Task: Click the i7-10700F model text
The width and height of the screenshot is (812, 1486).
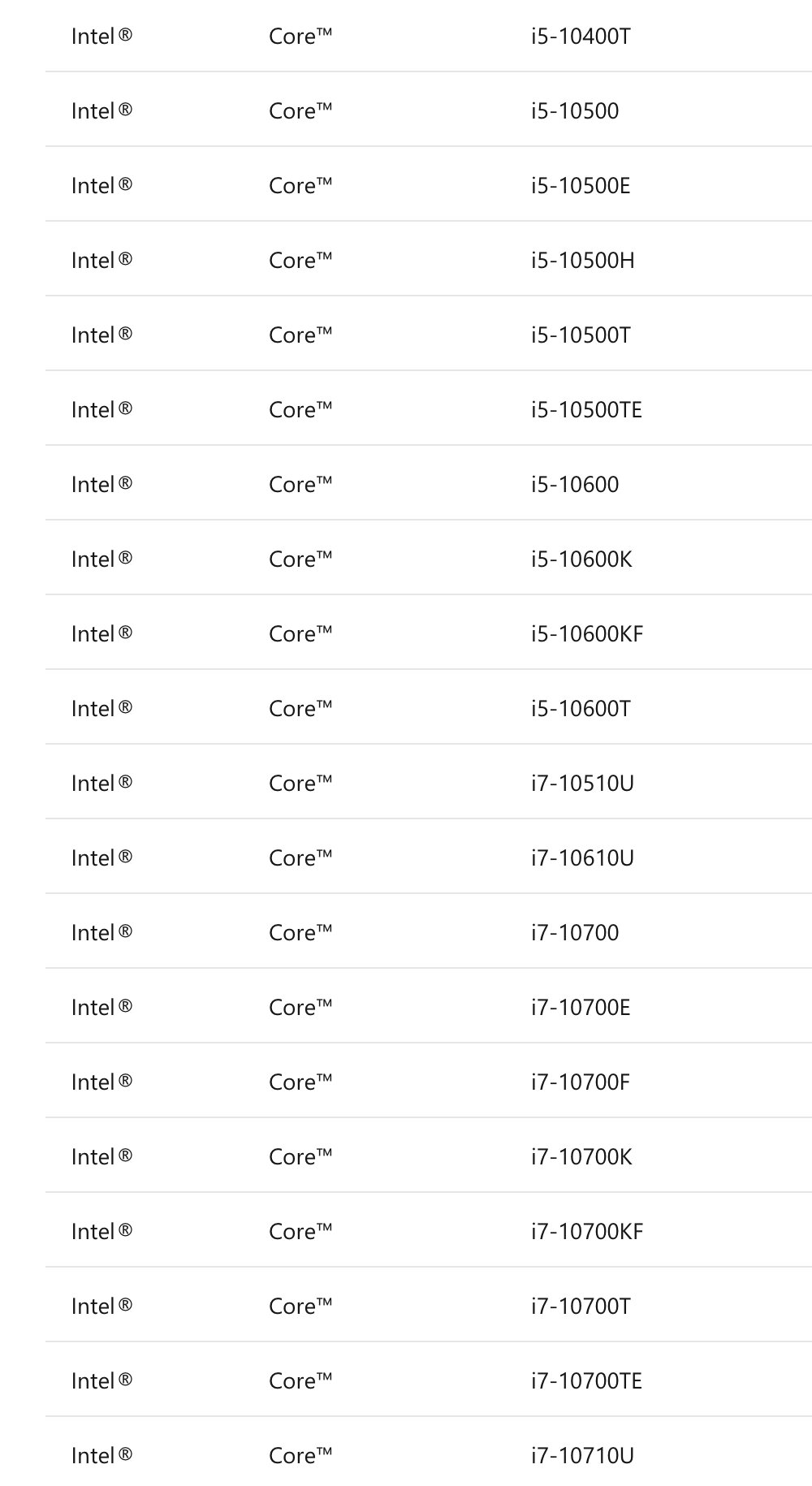Action: coord(581,1082)
